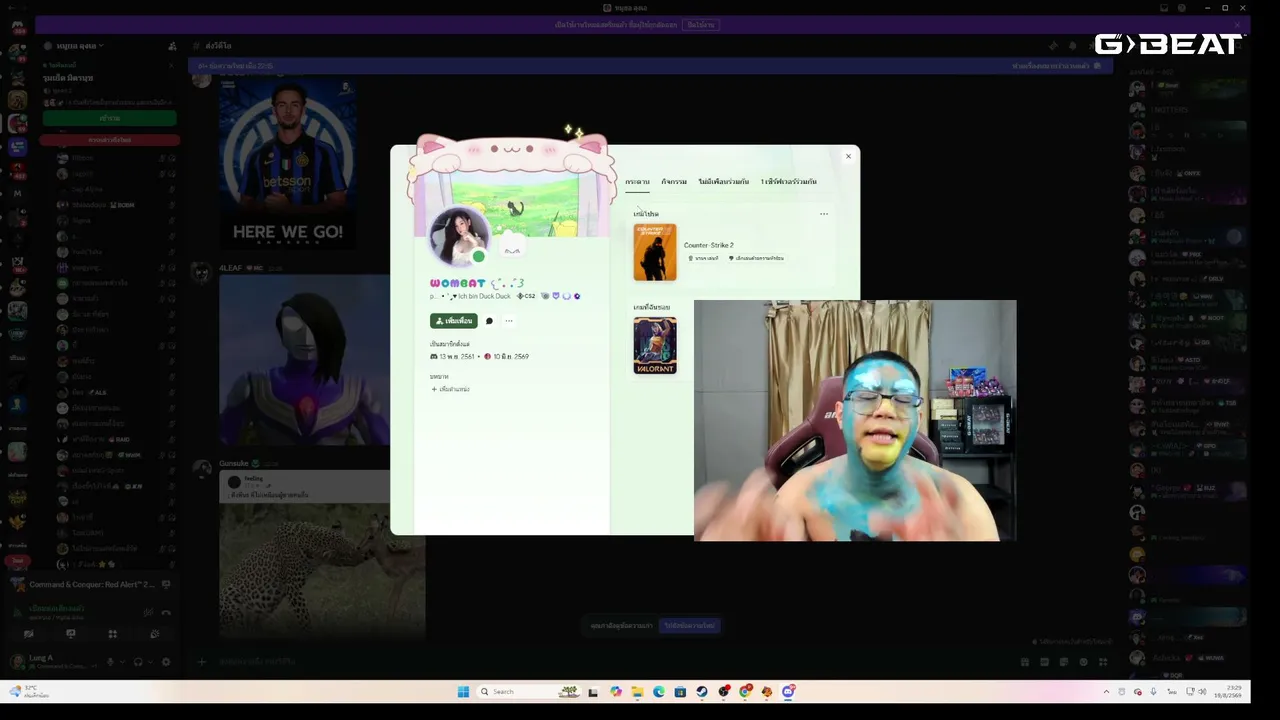Open the mutual friends profile tab
Viewport: 1280px width, 720px height.
pos(723,182)
